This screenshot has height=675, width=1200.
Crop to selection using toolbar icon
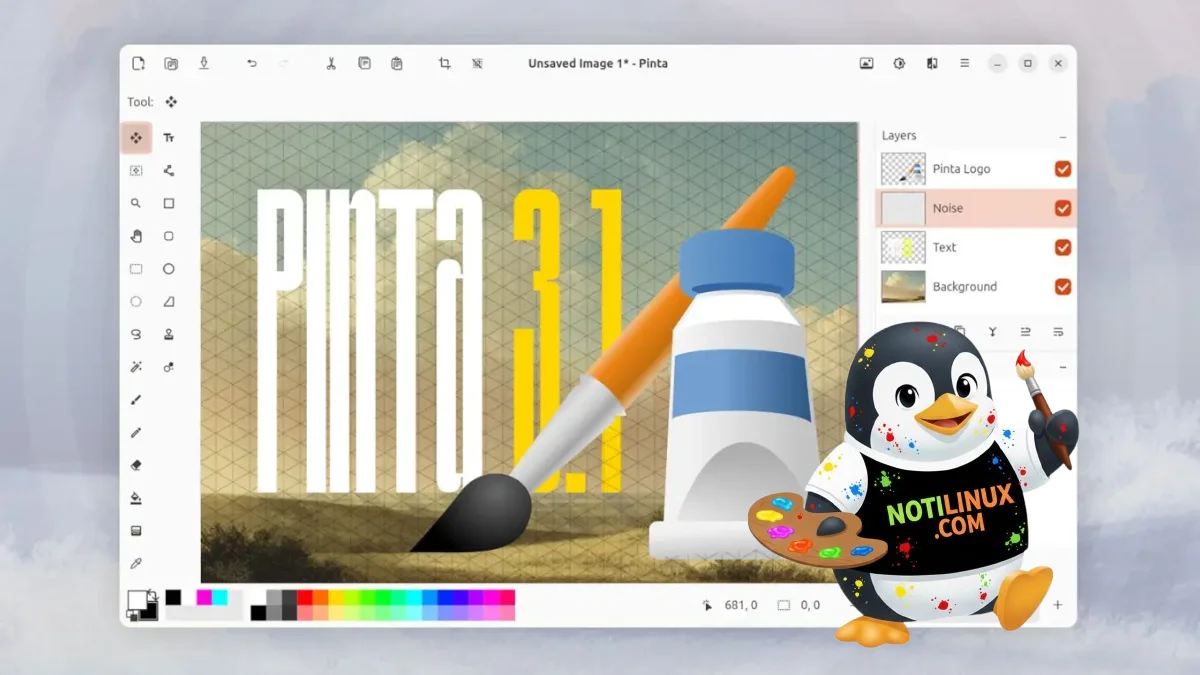pyautogui.click(x=445, y=63)
